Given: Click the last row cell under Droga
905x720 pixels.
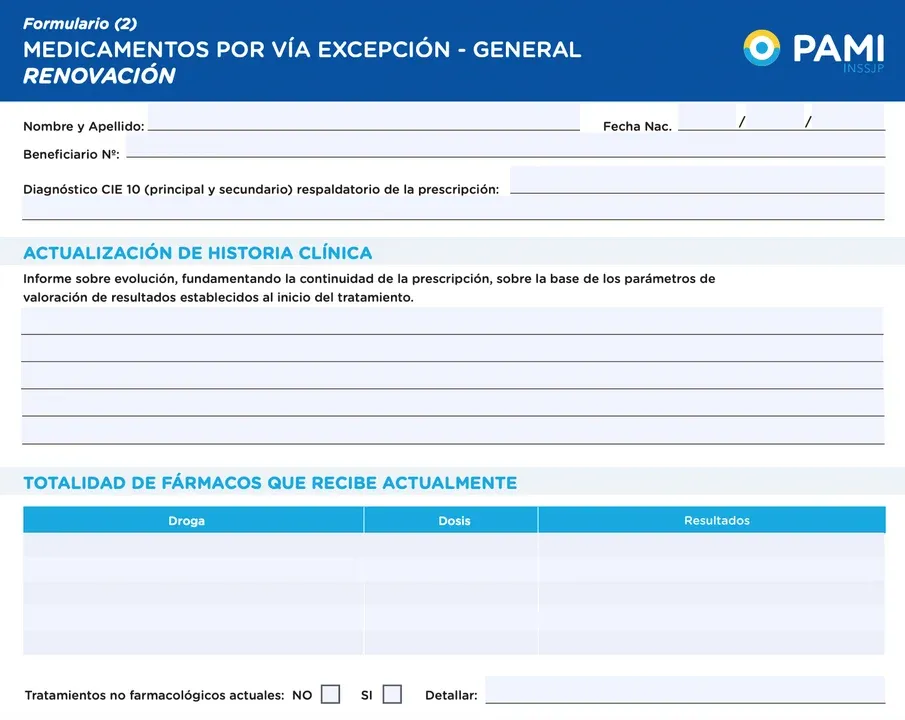Looking at the screenshot, I should click(x=193, y=642).
